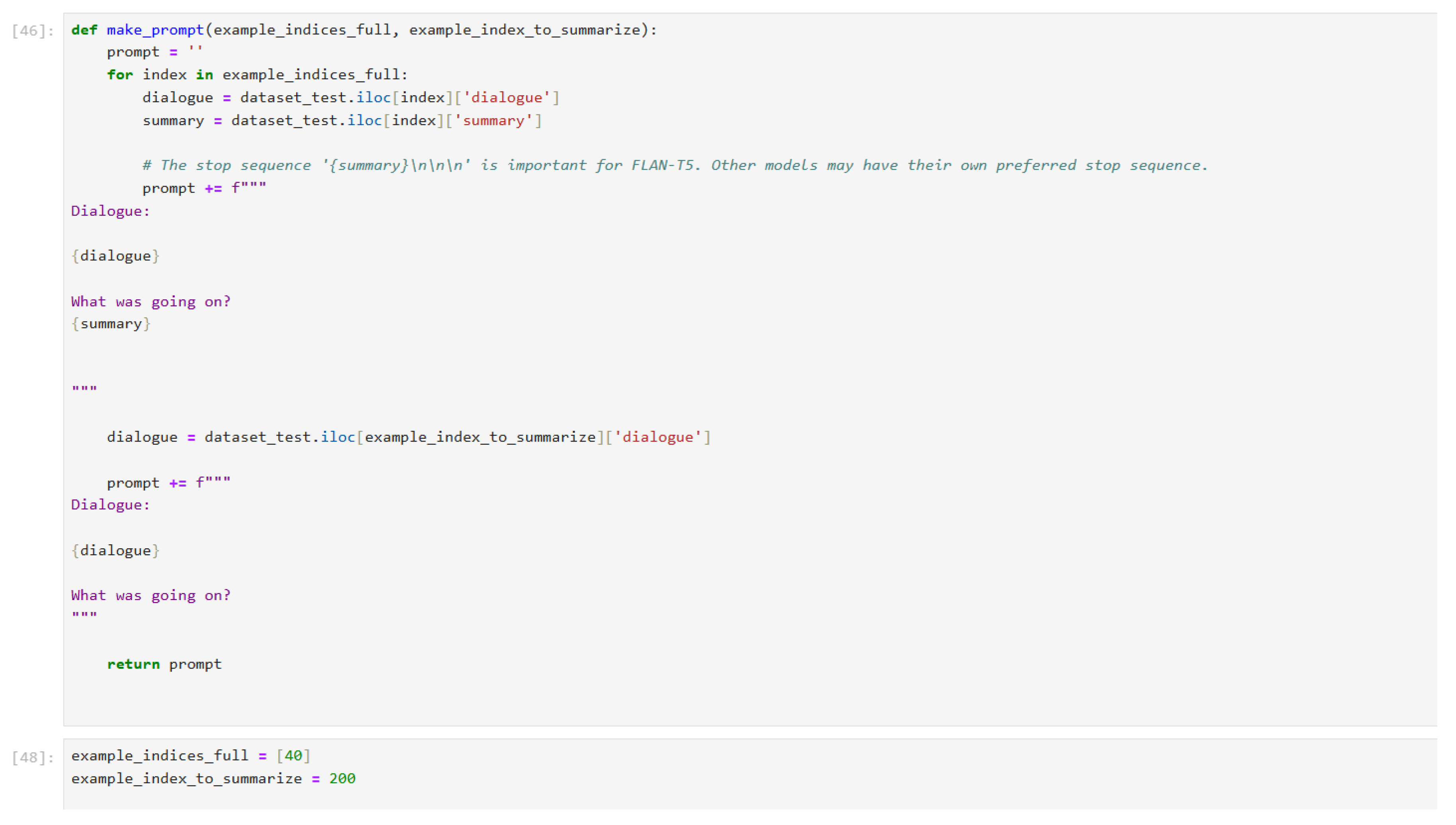Click the number 200 in second cell
The image size is (1456, 825).
(x=342, y=778)
